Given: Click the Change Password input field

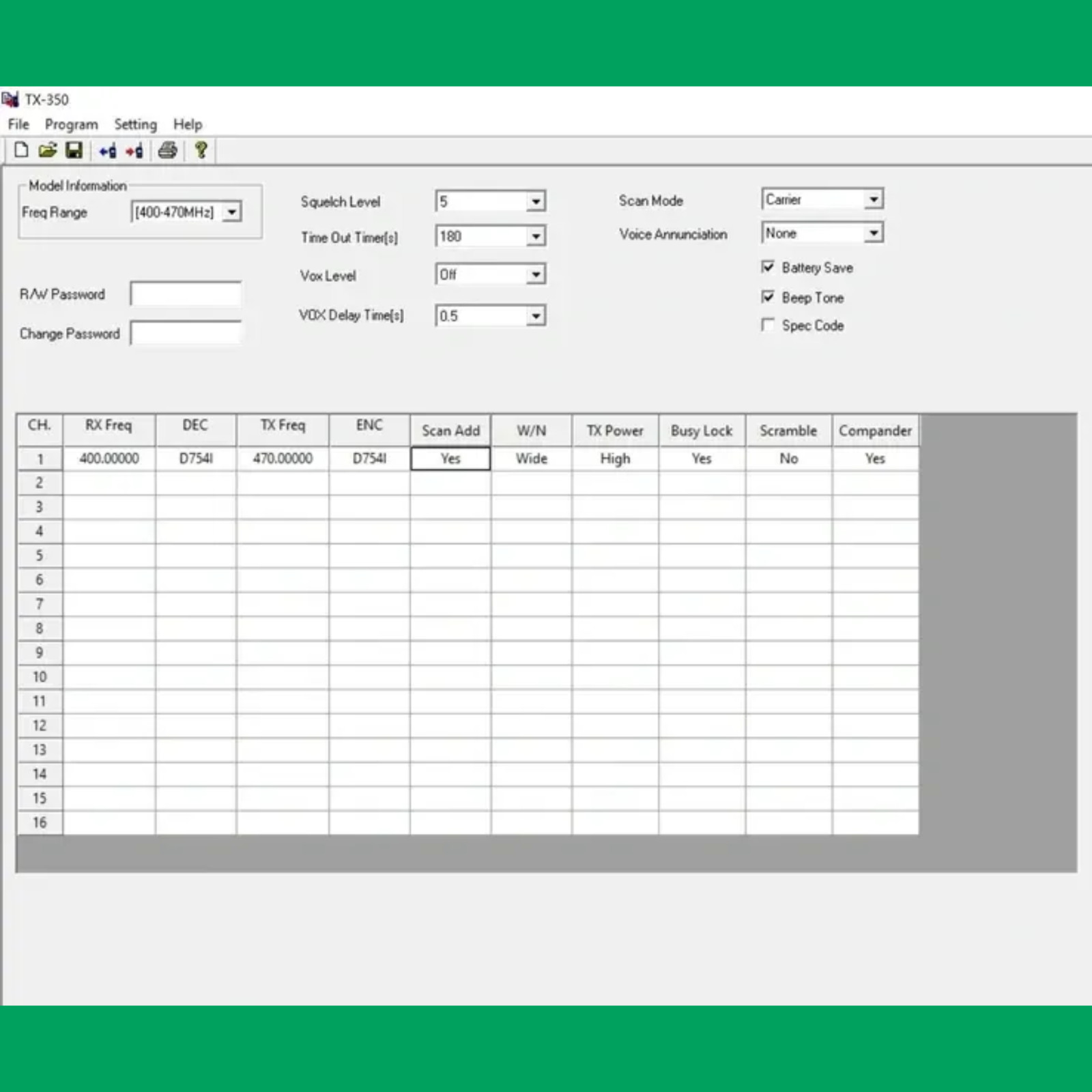Looking at the screenshot, I should click(186, 333).
